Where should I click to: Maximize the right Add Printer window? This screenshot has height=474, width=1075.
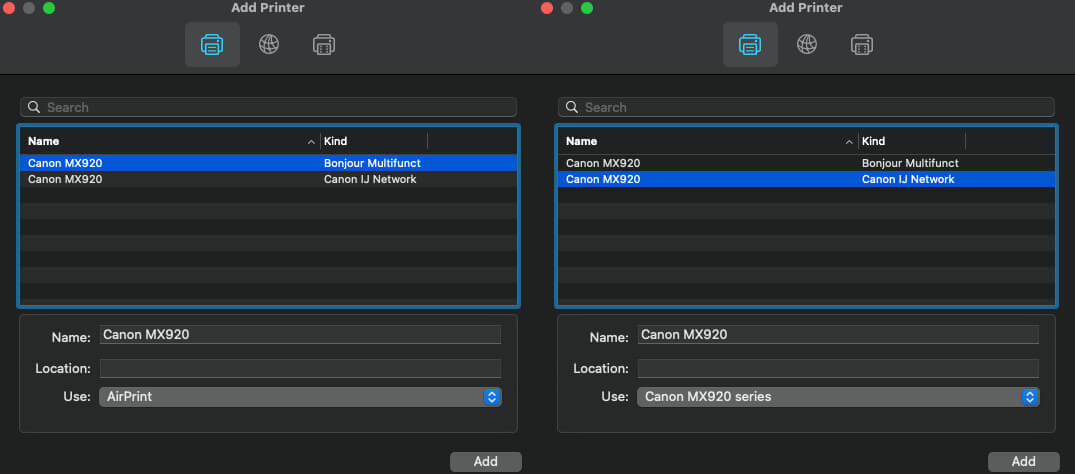tap(587, 8)
